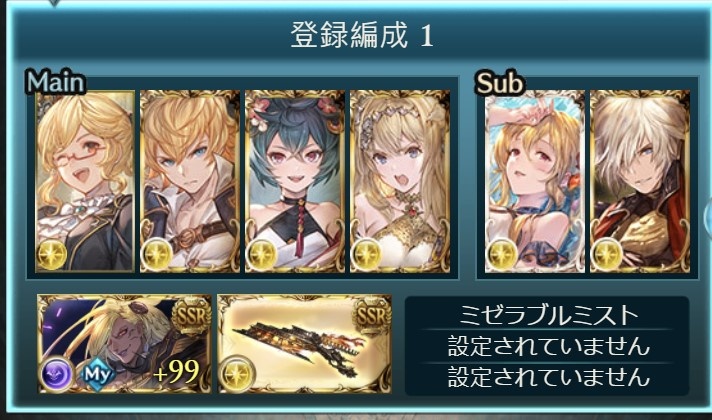Click the SSR badge on the summon card
712x420 pixels.
coord(191,315)
